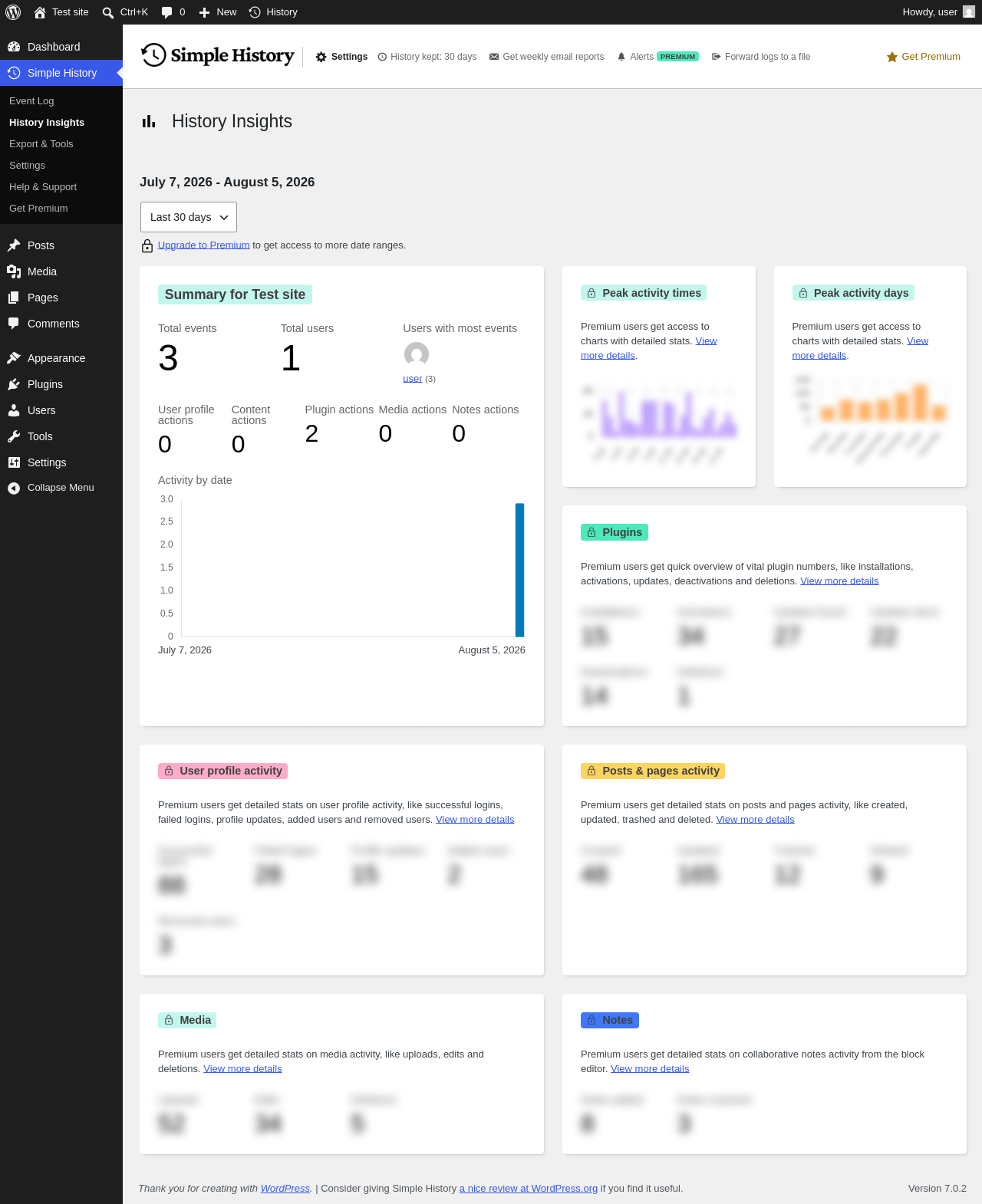
Task: Click the Forward logs to a file link
Action: [x=761, y=57]
